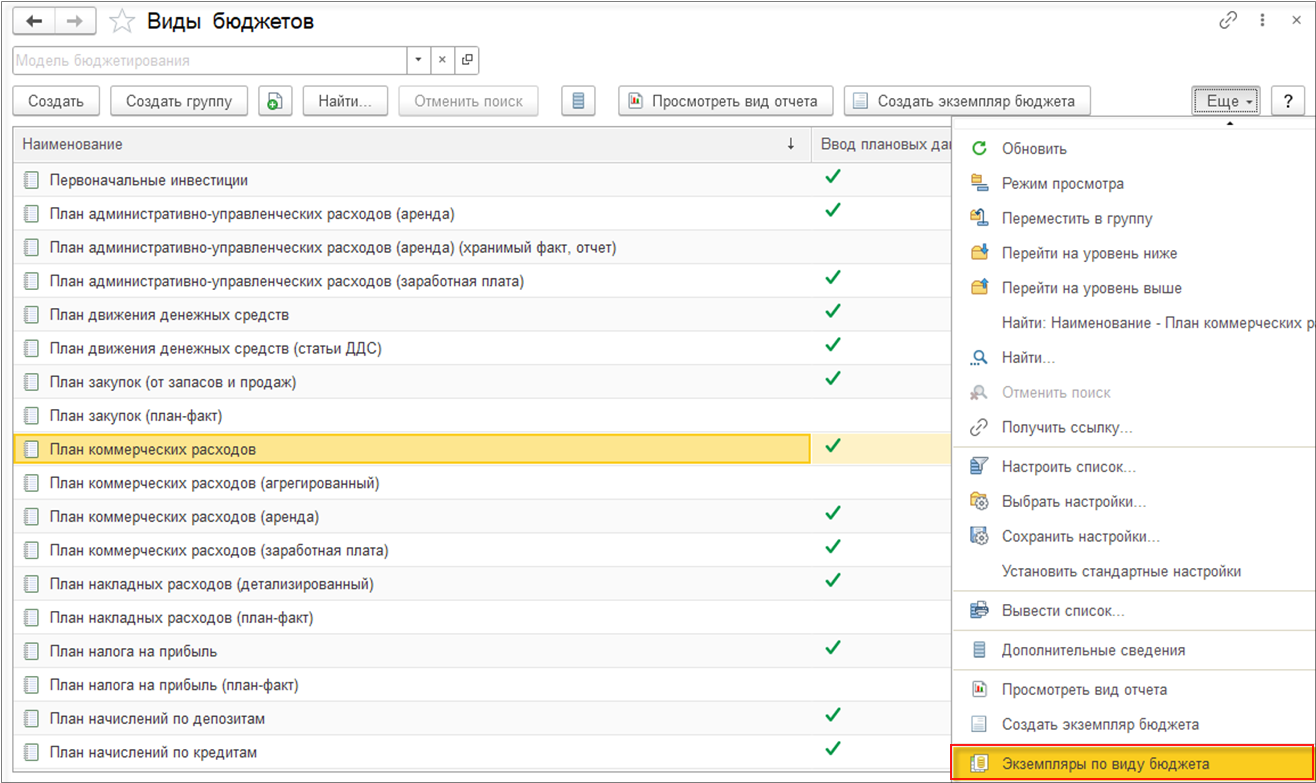Open the Еще dropdown menu

click(x=1225, y=101)
